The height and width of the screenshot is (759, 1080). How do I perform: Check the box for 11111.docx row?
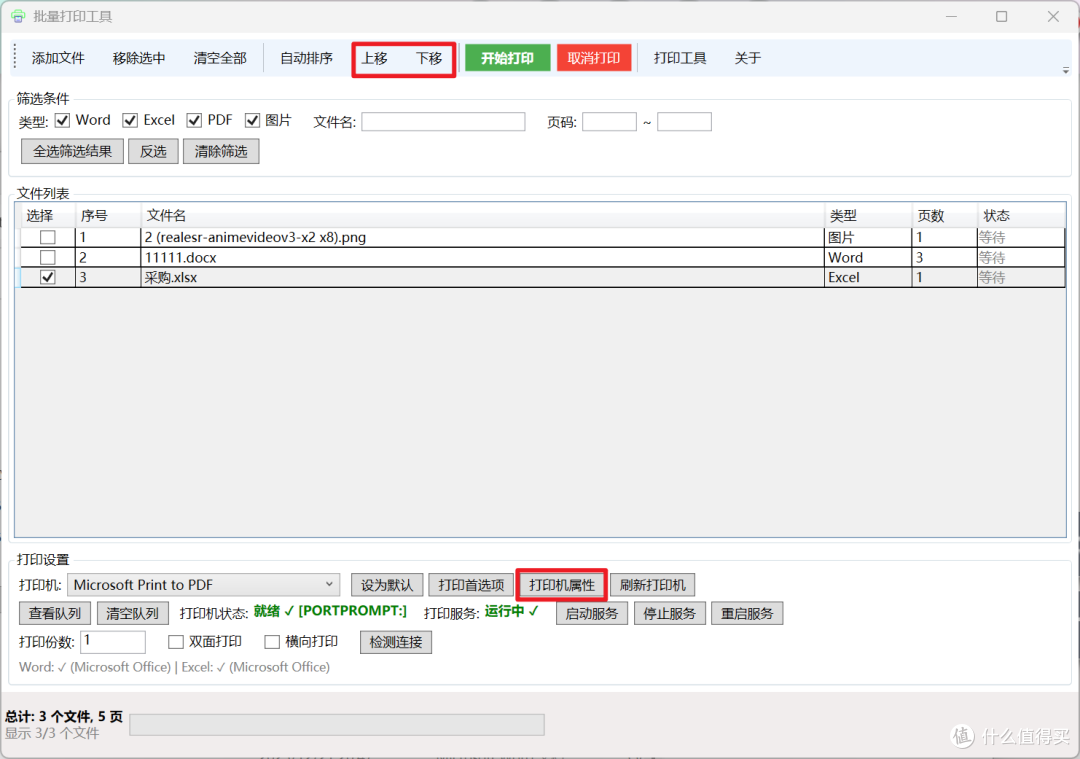(48, 258)
